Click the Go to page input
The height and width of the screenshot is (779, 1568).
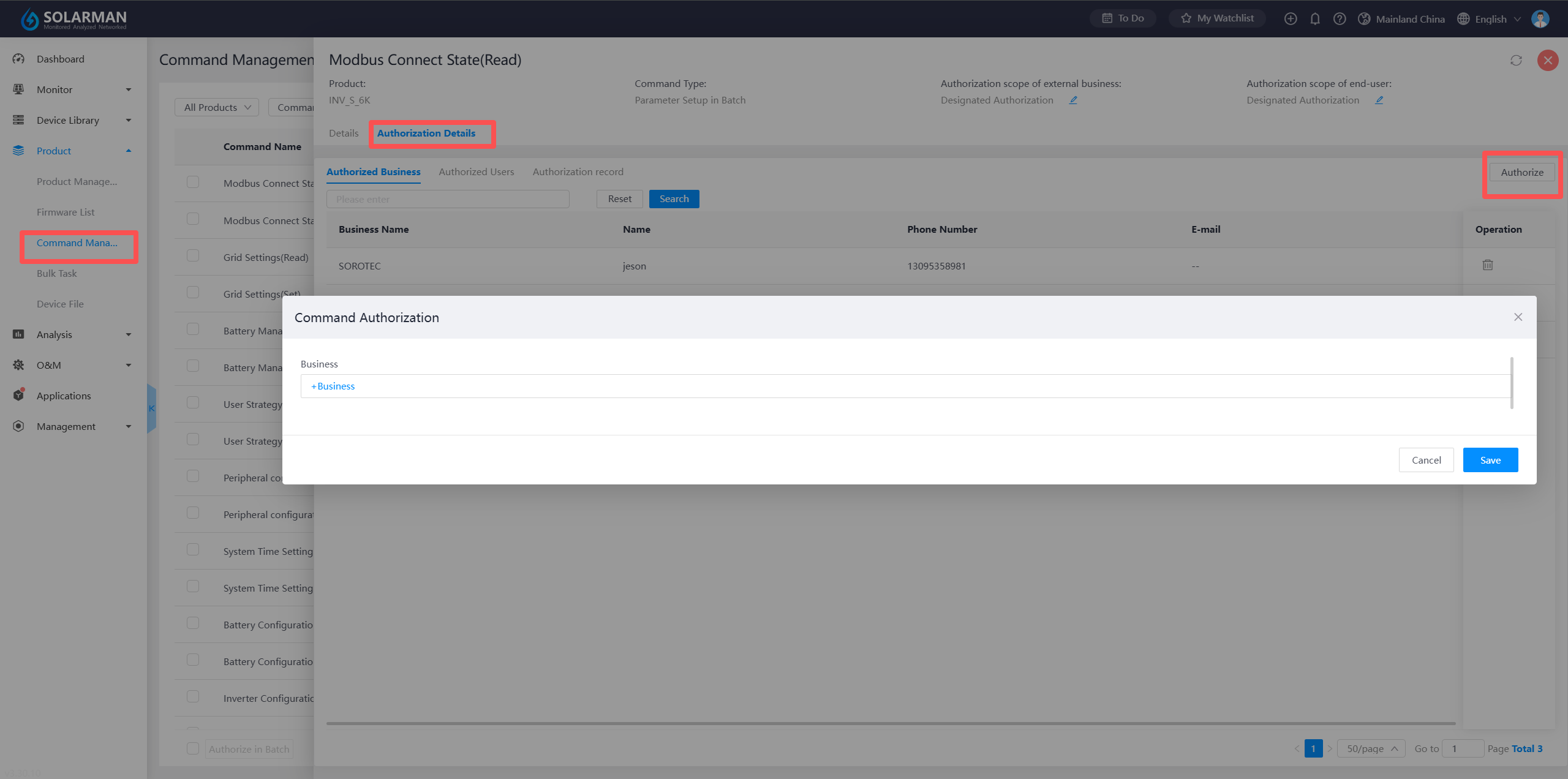[1462, 748]
